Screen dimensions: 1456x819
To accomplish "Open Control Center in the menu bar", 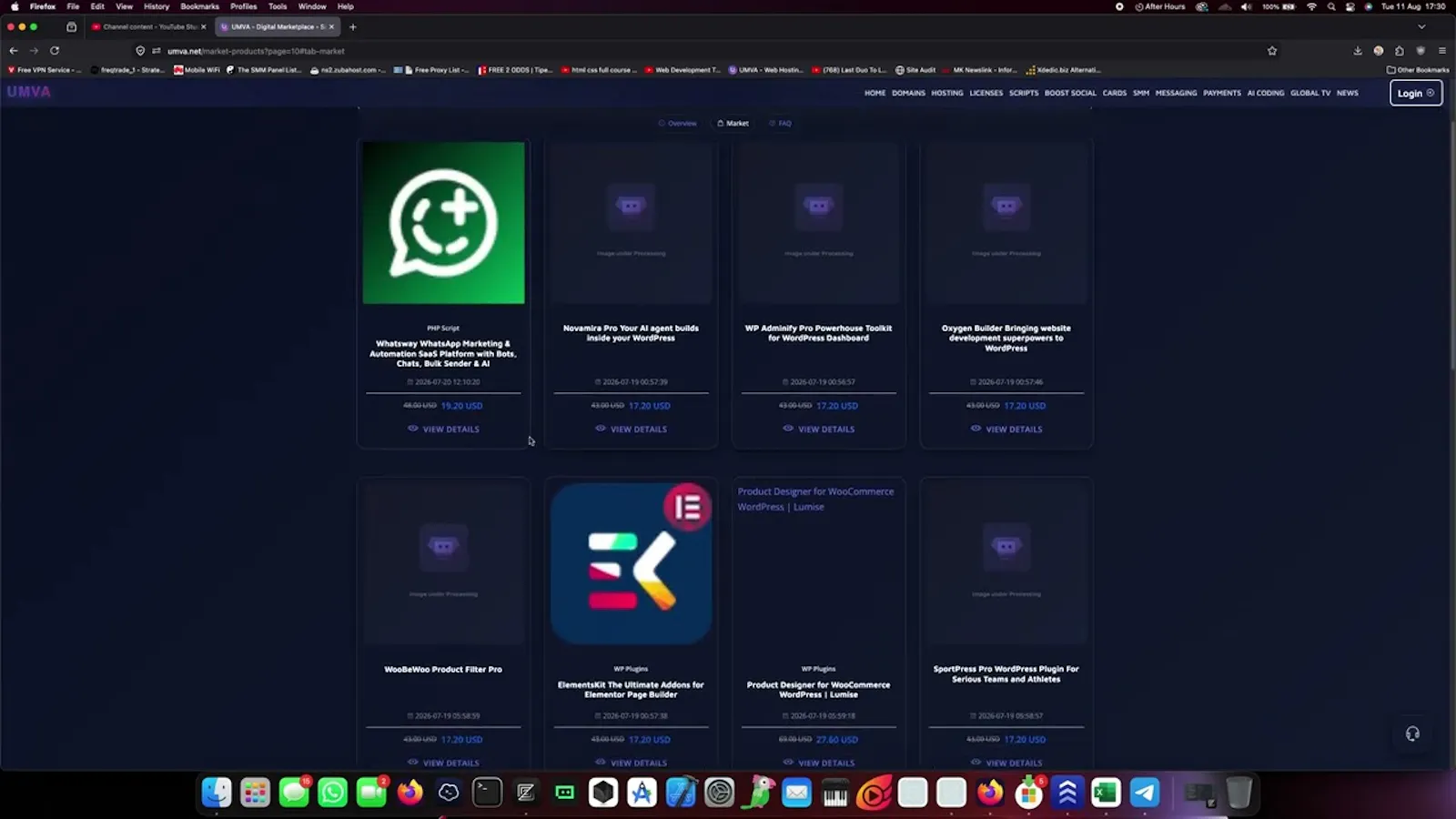I will (1350, 6).
